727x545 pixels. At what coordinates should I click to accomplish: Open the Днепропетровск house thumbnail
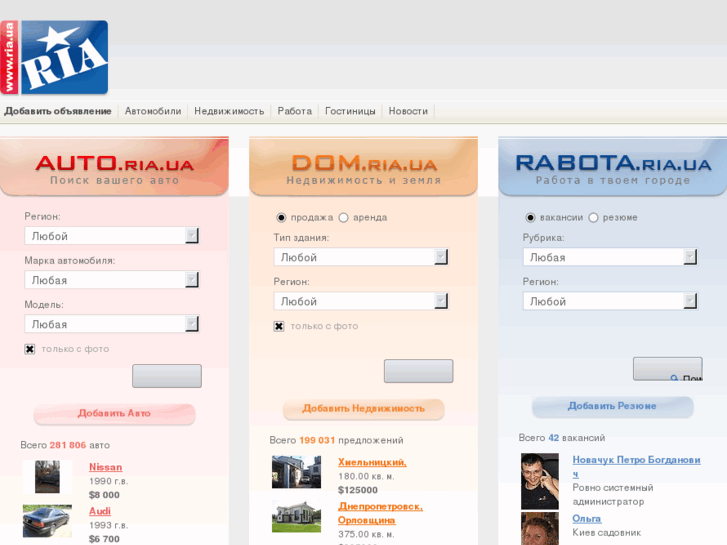point(296,516)
